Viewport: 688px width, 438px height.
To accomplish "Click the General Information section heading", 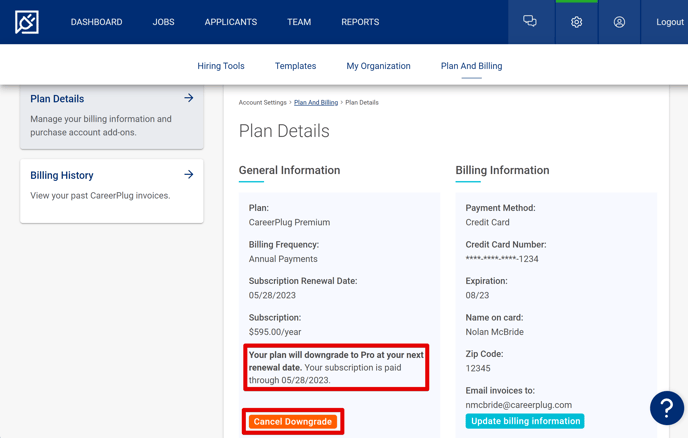I will tap(289, 170).
